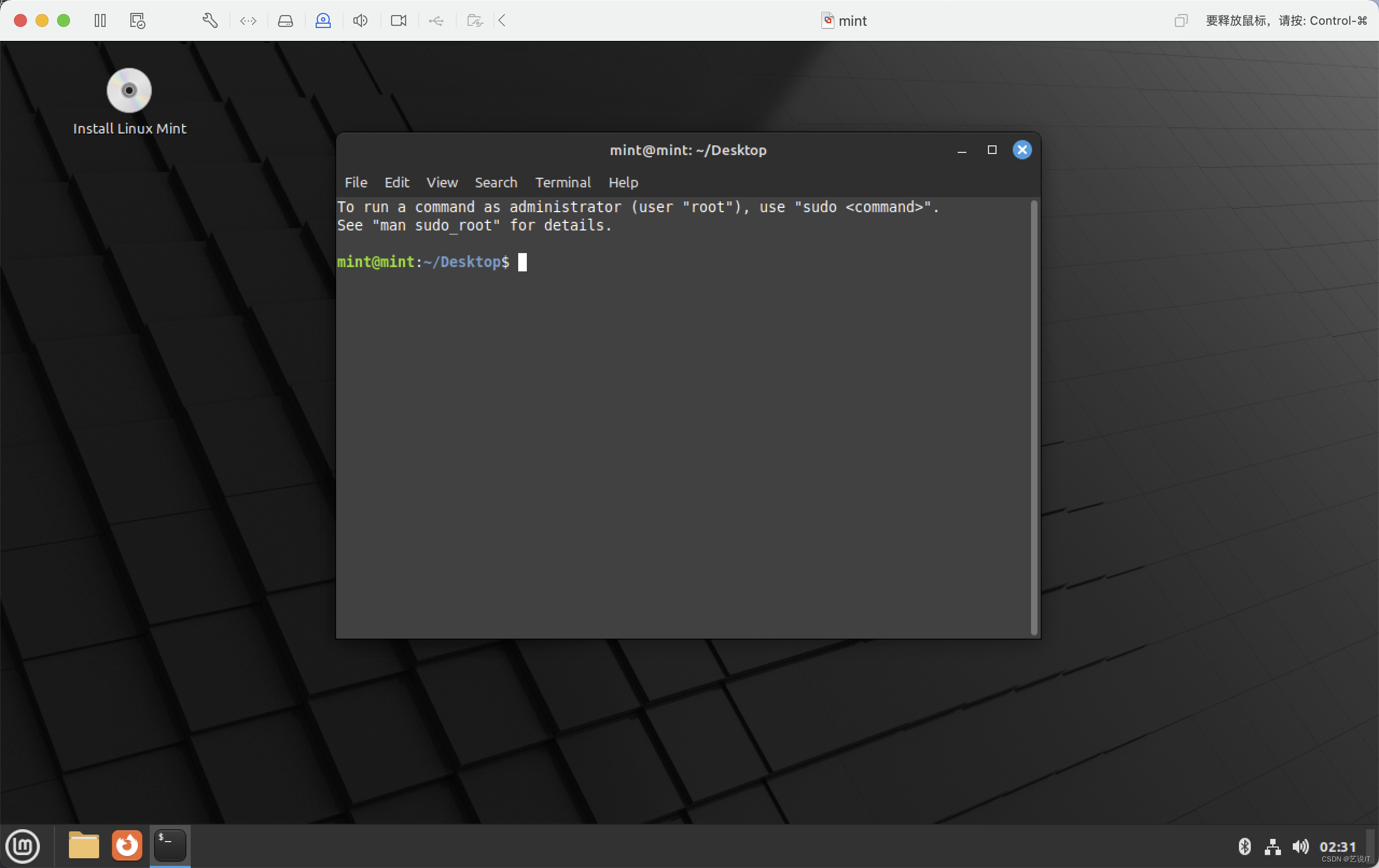Image resolution: width=1379 pixels, height=868 pixels.
Task: Open the network connections tray menu
Action: (1272, 846)
